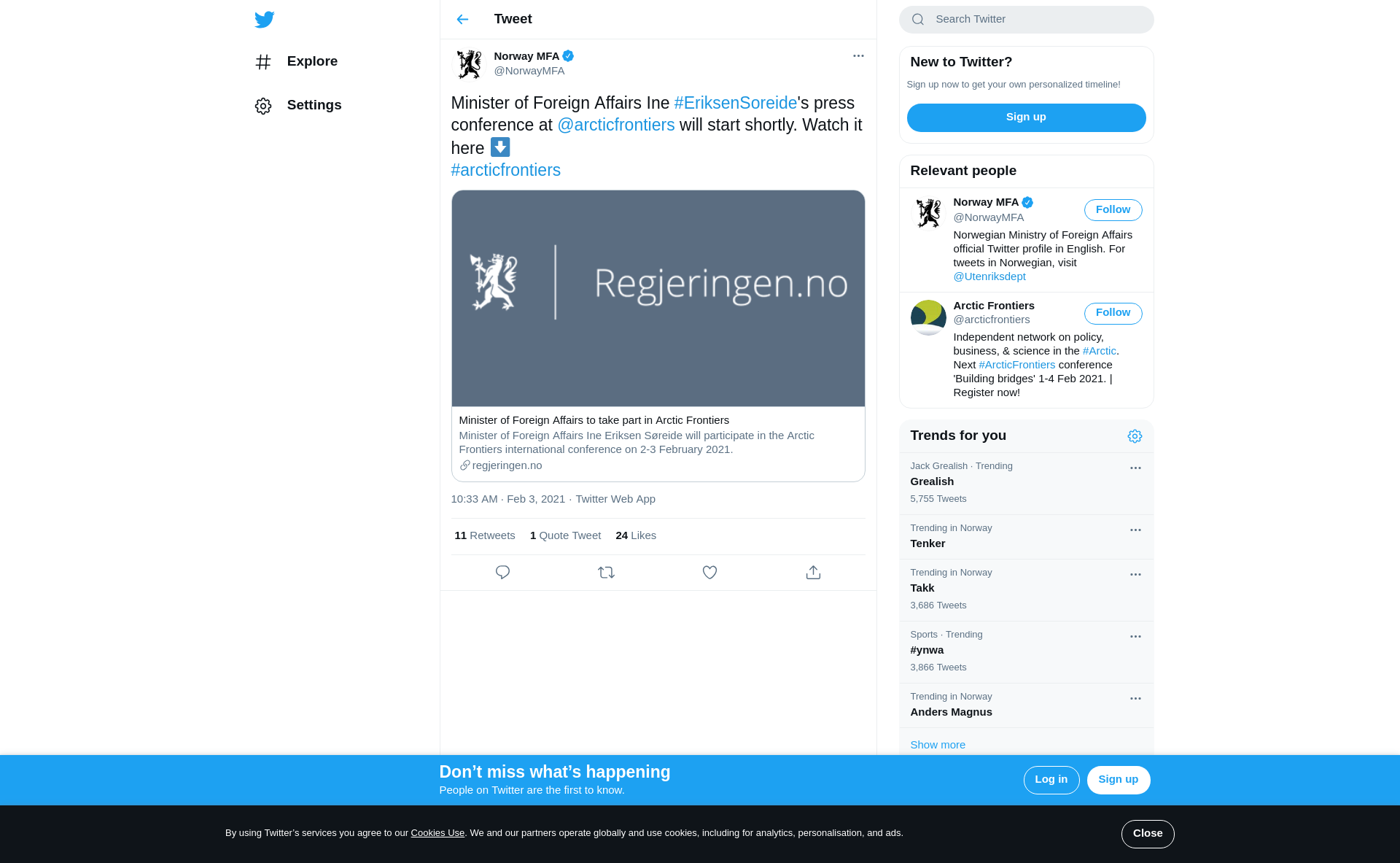Viewport: 1400px width, 863px height.
Task: Open the Regjeringen.no link preview image
Action: click(658, 298)
